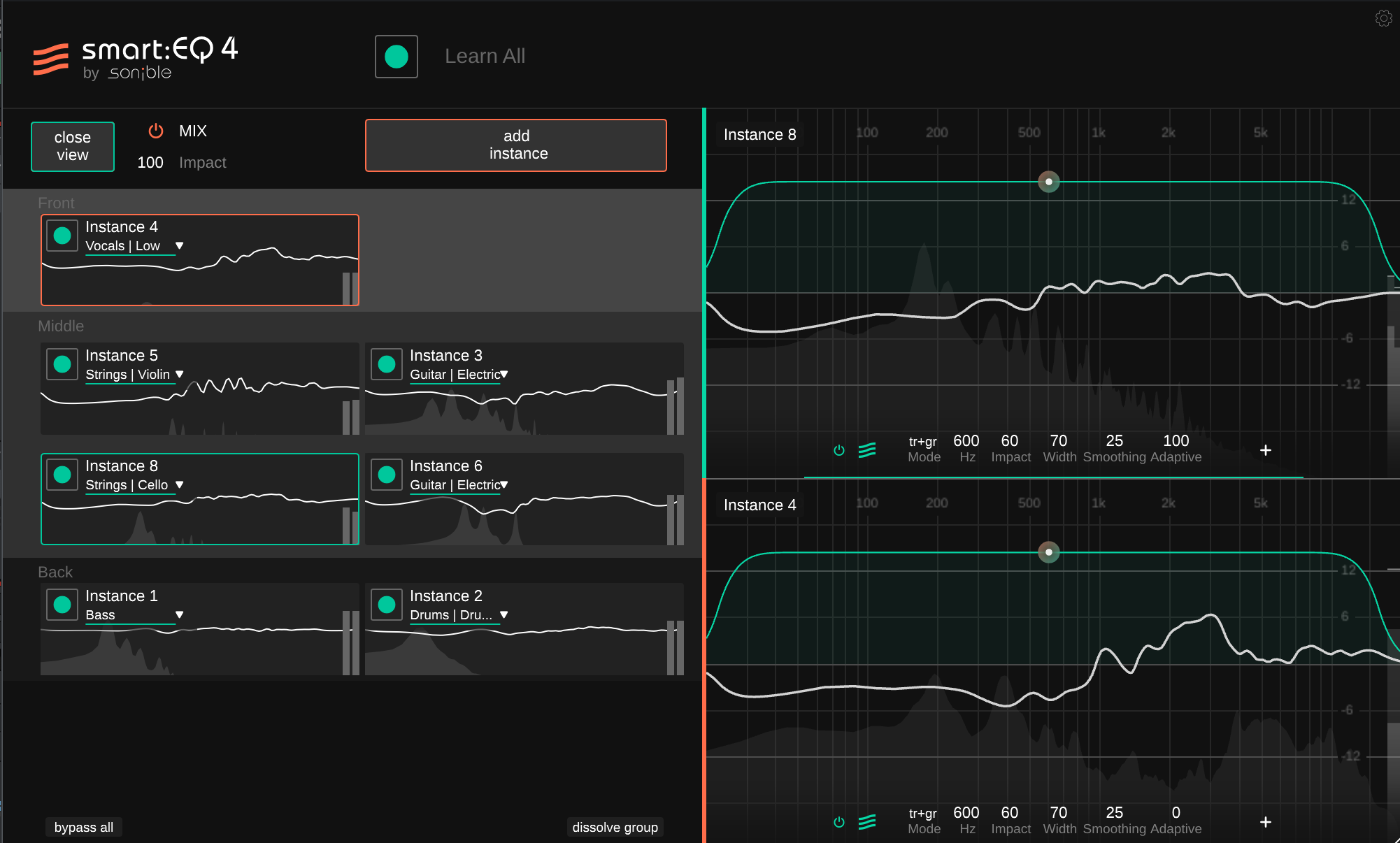This screenshot has width=1400, height=843.
Task: Click Instance 8 filter power icon
Action: [x=839, y=450]
